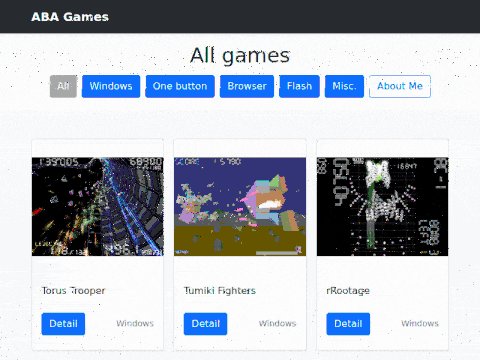Click Windows label on rRootage card
480x360 pixels.
coord(420,323)
